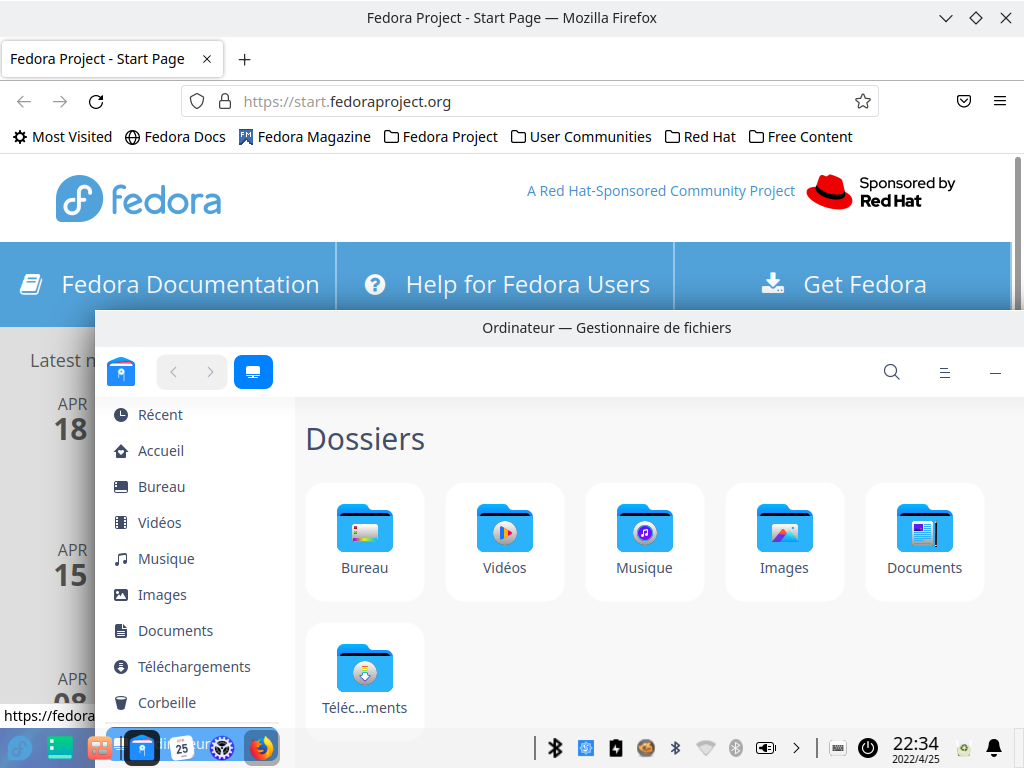Image resolution: width=1024 pixels, height=768 pixels.
Task: Open the Téléc...ments downloads folder
Action: click(364, 681)
